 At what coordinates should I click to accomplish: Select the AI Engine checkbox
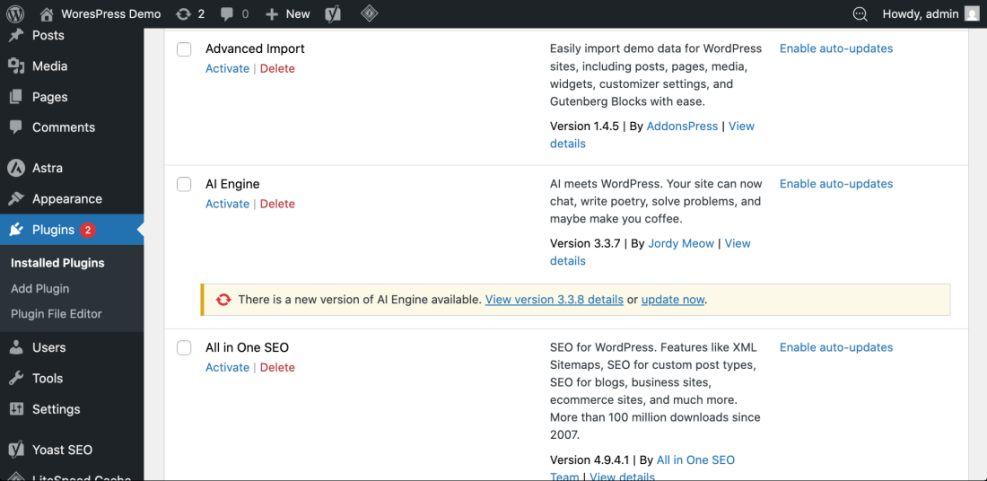(x=184, y=184)
